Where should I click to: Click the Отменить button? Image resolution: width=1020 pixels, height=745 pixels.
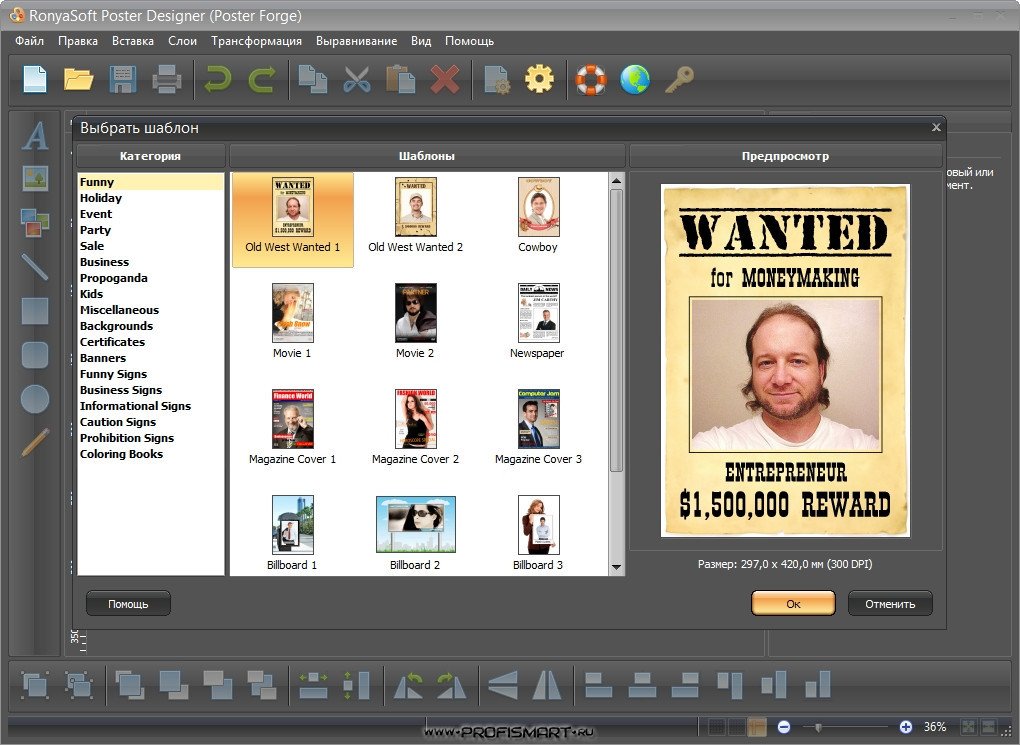[x=889, y=603]
